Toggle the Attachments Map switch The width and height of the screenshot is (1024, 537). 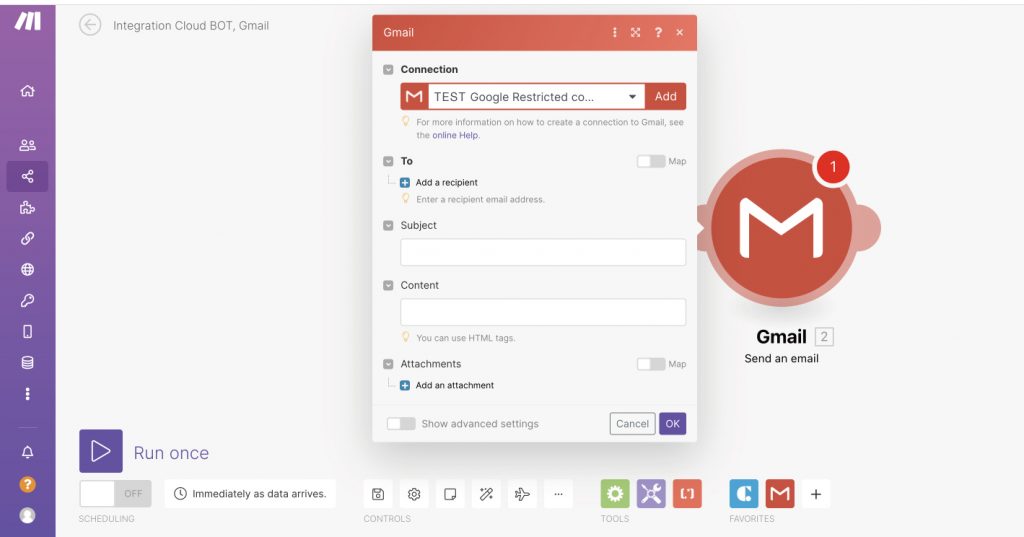coord(651,364)
